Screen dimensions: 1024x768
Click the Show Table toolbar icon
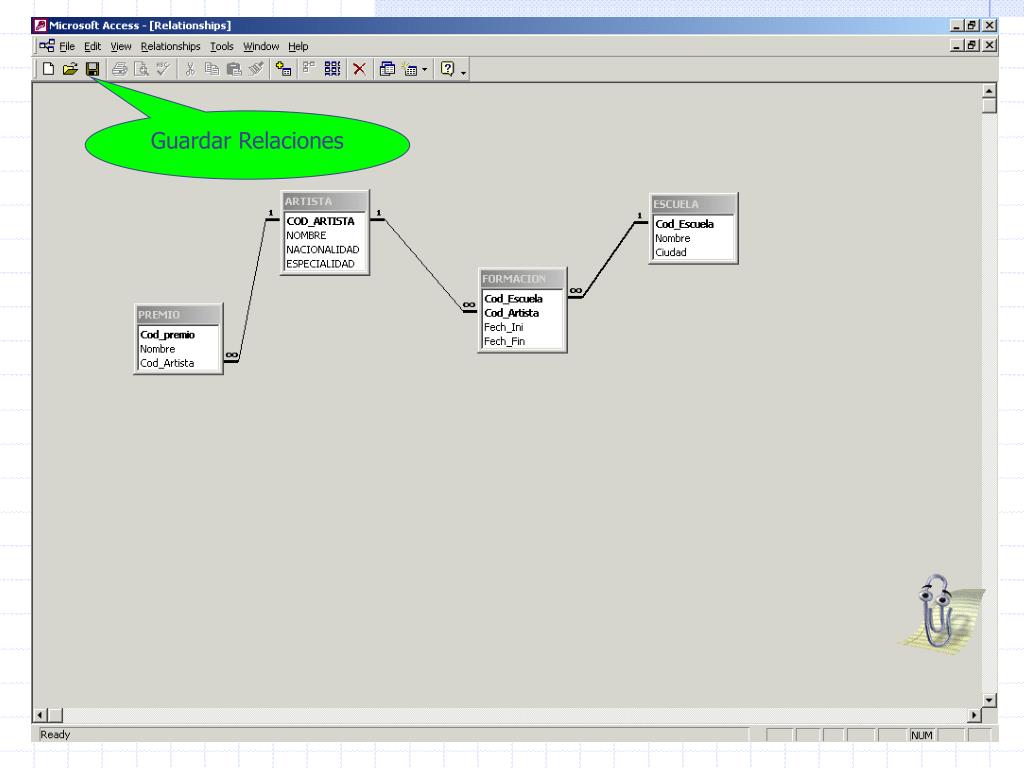[284, 69]
